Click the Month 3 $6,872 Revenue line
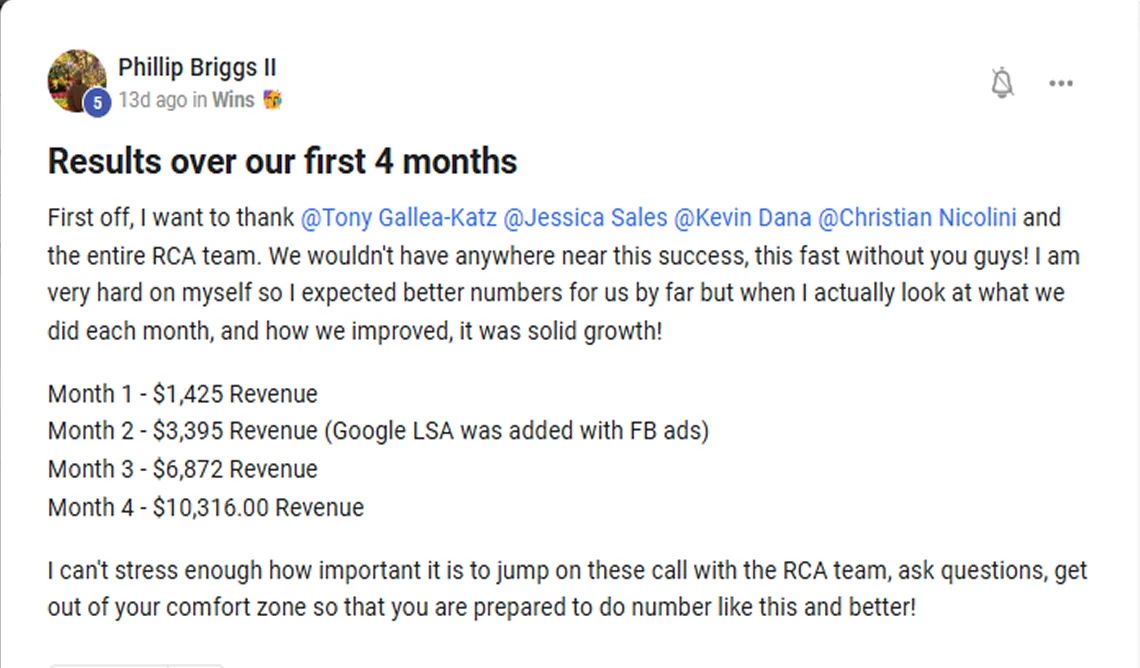 182,470
